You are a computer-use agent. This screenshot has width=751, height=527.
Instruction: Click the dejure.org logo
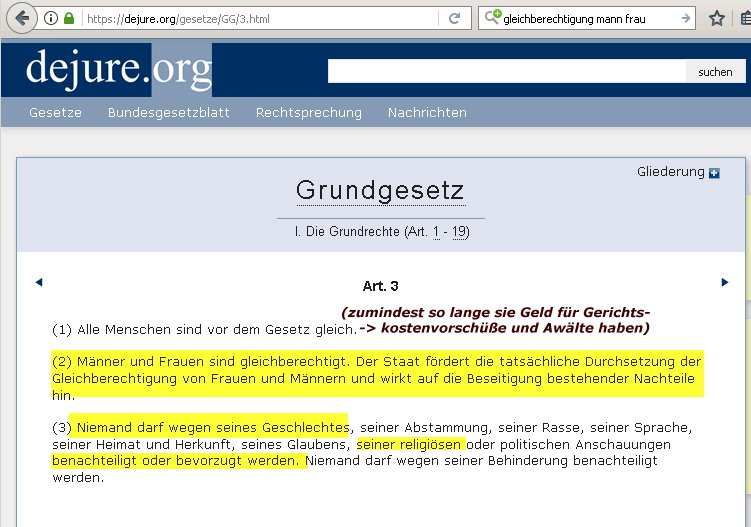tap(118, 68)
